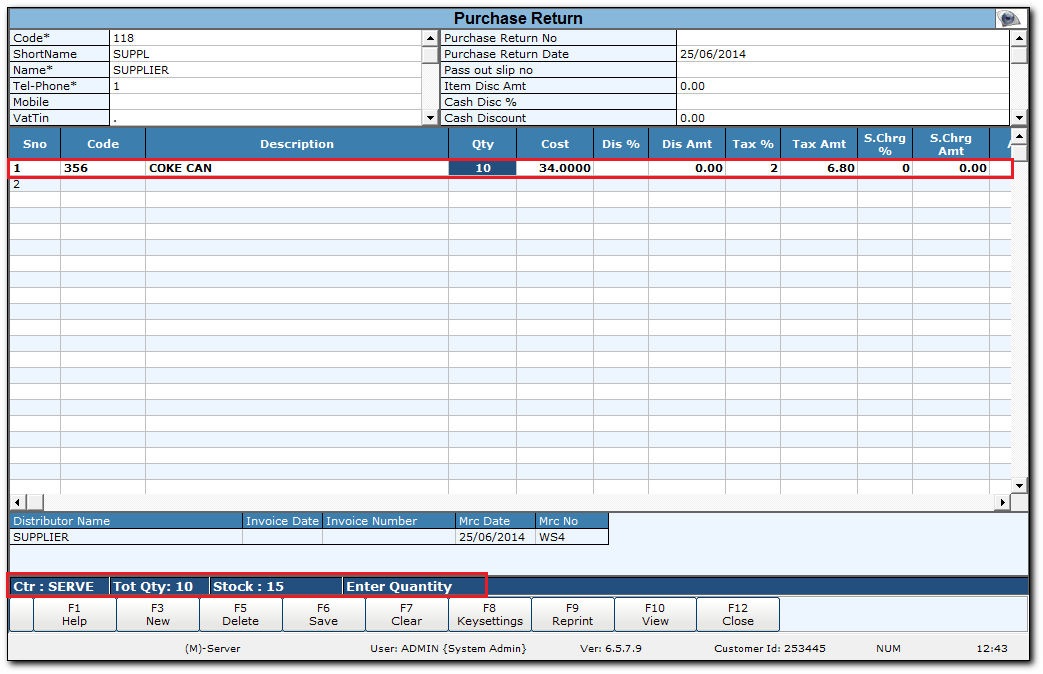Click the Mrc No value WS4
1043x674 pixels.
click(572, 537)
